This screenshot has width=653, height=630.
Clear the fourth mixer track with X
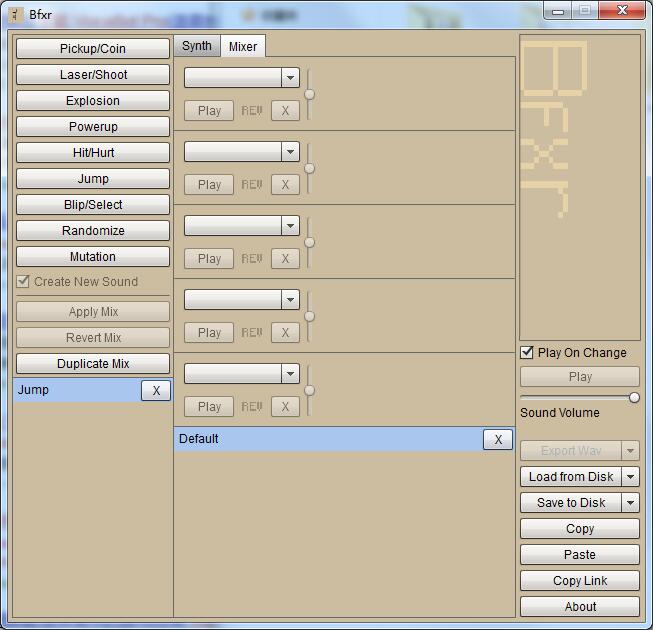click(x=285, y=333)
